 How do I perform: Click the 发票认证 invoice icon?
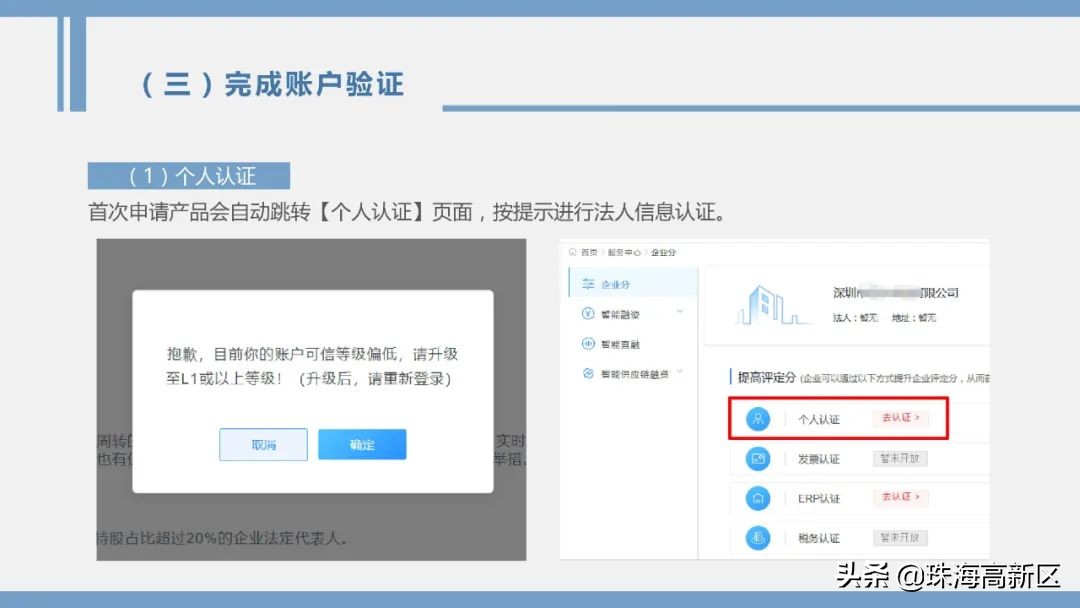coord(757,458)
